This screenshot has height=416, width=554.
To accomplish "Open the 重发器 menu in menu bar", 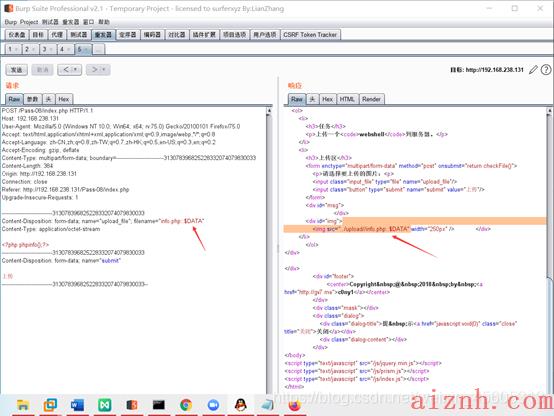I will [71, 22].
